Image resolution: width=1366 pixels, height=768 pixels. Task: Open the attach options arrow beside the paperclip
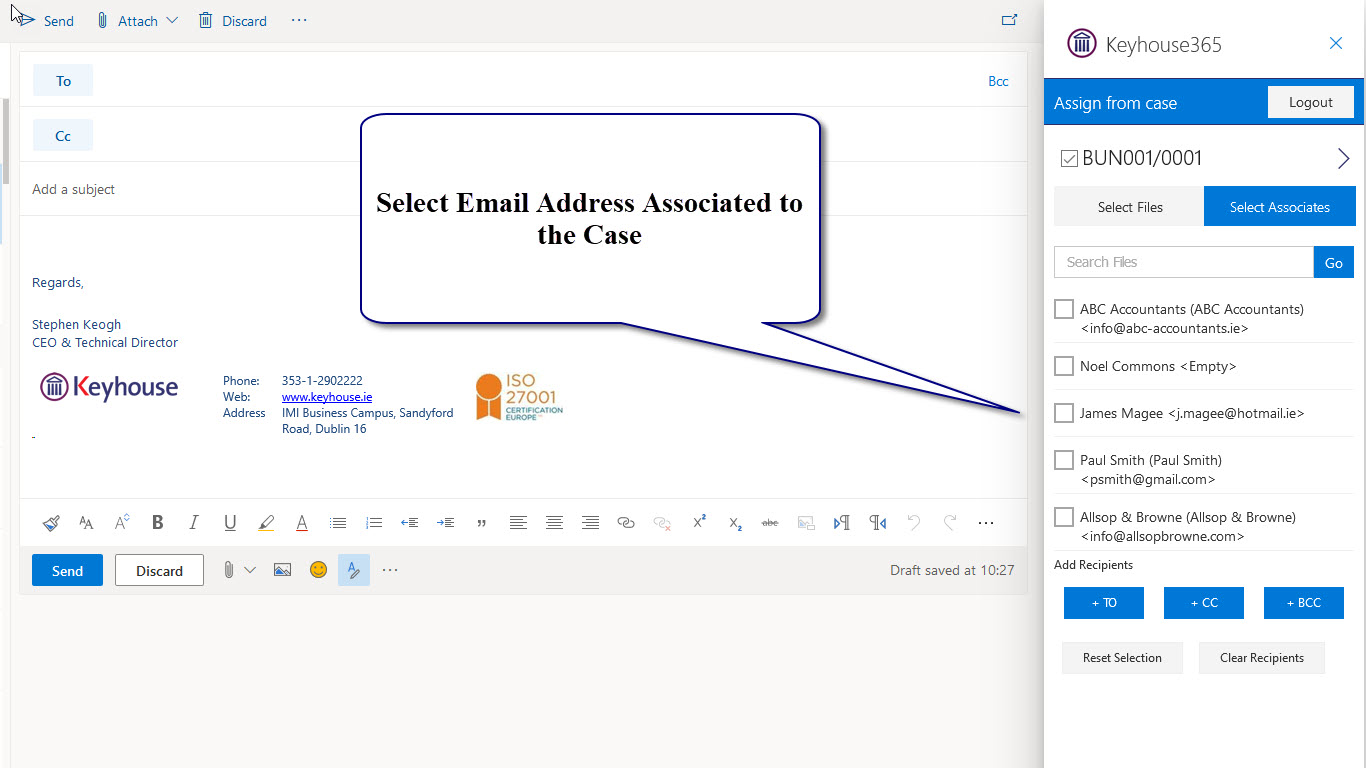(250, 570)
